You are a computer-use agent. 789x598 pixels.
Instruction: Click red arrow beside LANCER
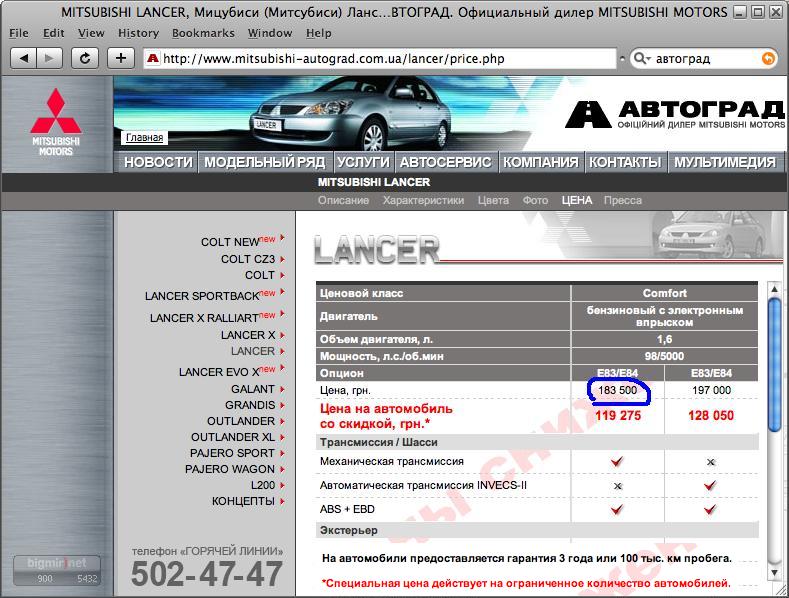(x=282, y=351)
